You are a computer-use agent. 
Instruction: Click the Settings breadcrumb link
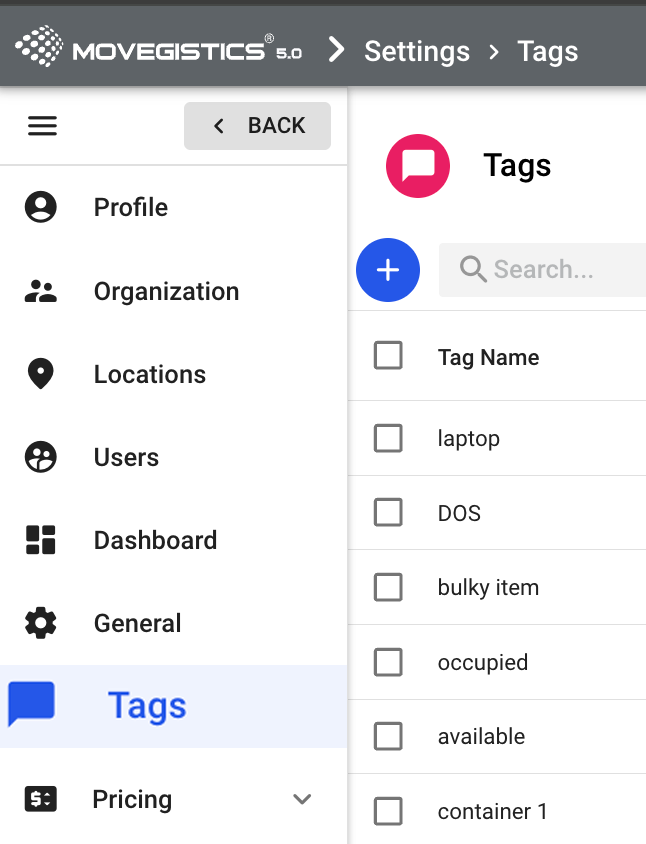pyautogui.click(x=417, y=51)
